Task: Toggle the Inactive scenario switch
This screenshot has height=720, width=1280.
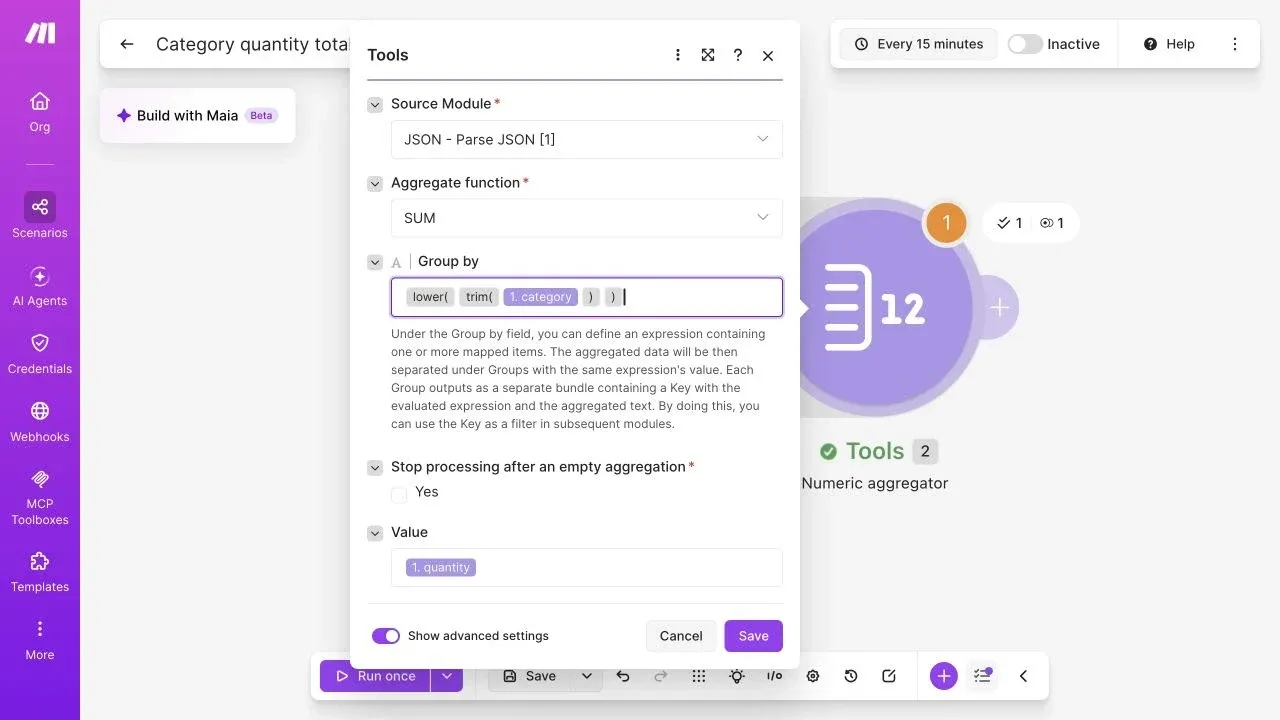Action: (x=1025, y=44)
